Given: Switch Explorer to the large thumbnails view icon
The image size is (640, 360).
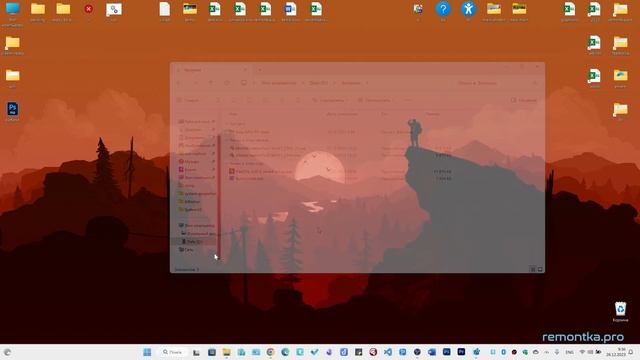Looking at the screenshot, I should [x=540, y=269].
